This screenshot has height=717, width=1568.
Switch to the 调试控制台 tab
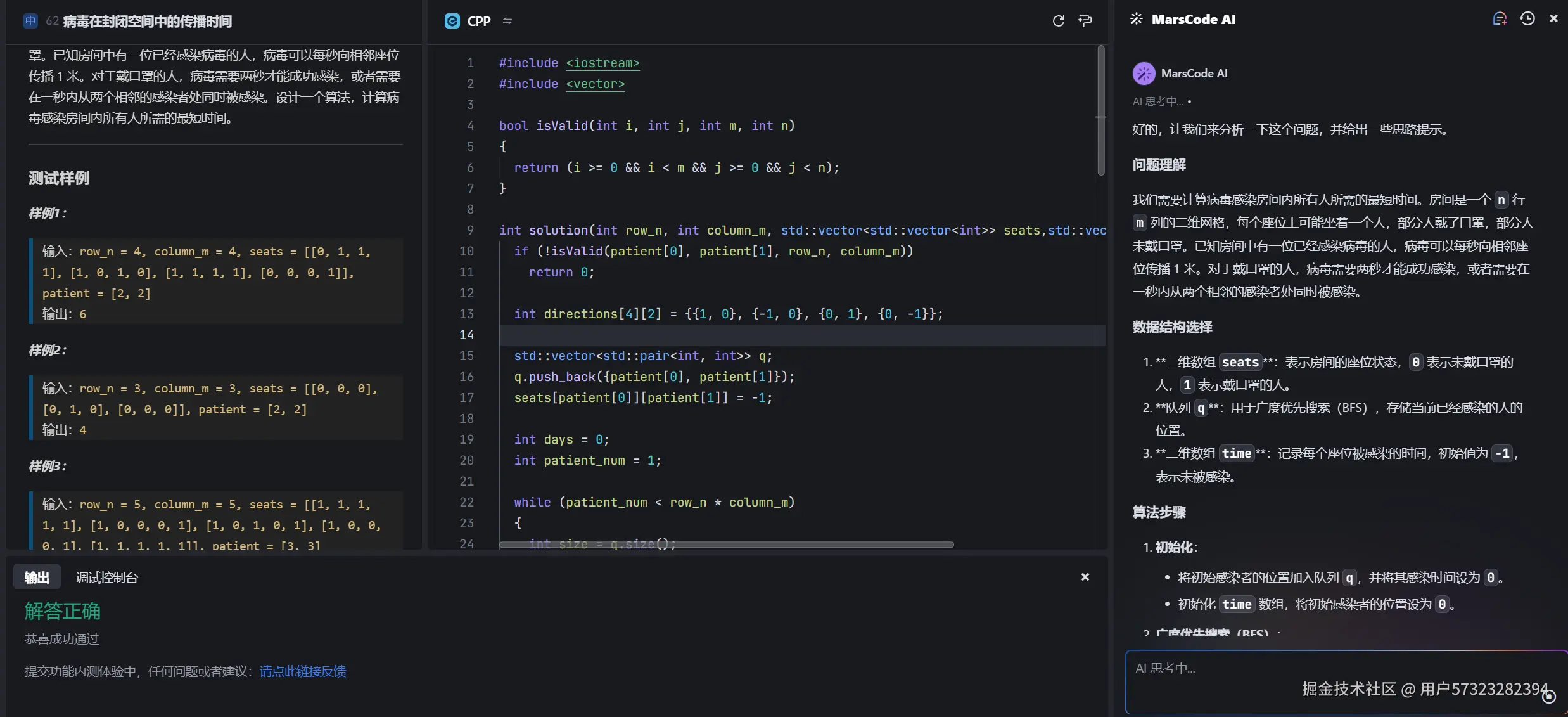(106, 578)
